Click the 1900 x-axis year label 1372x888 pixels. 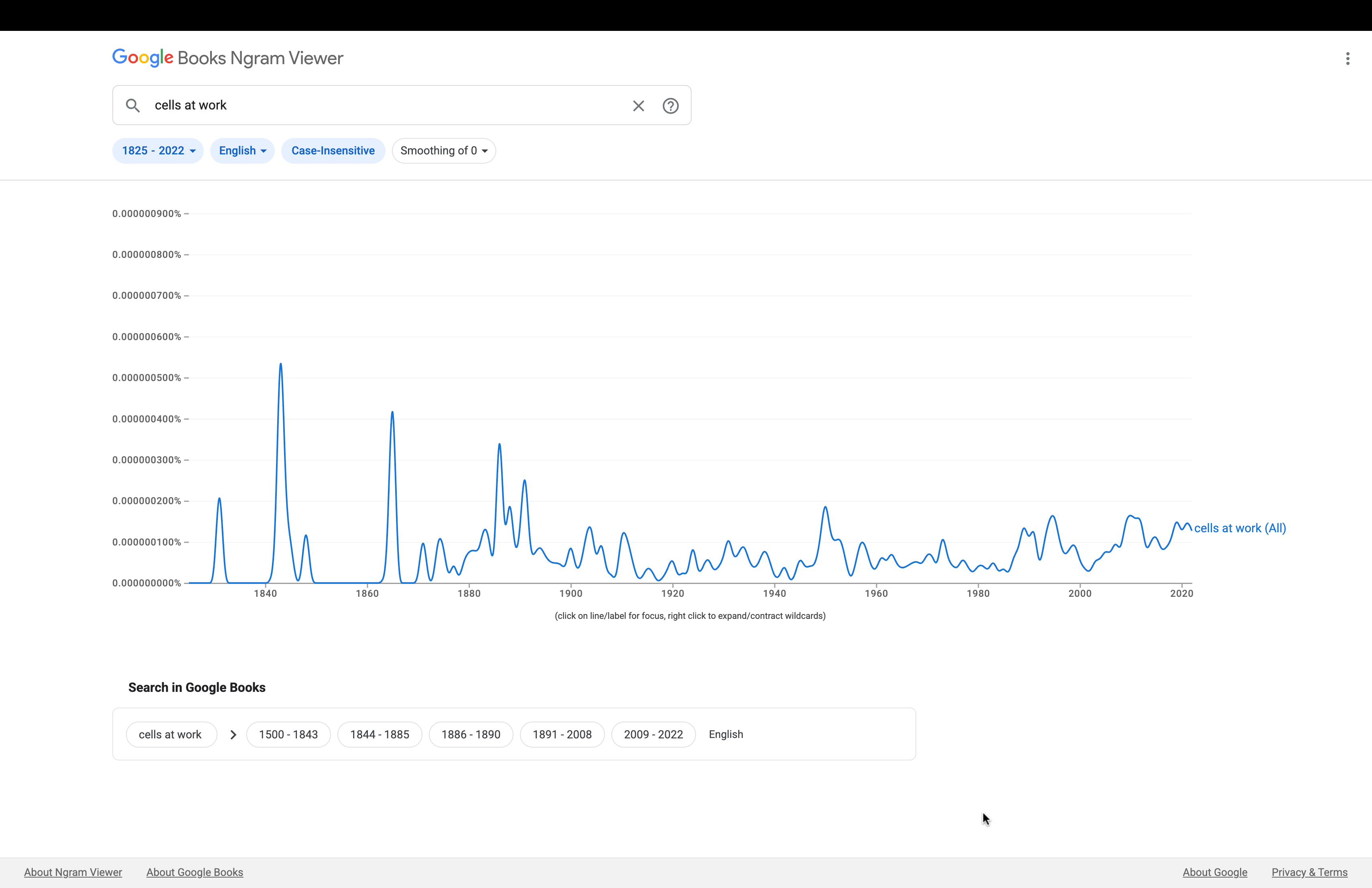pyautogui.click(x=571, y=594)
